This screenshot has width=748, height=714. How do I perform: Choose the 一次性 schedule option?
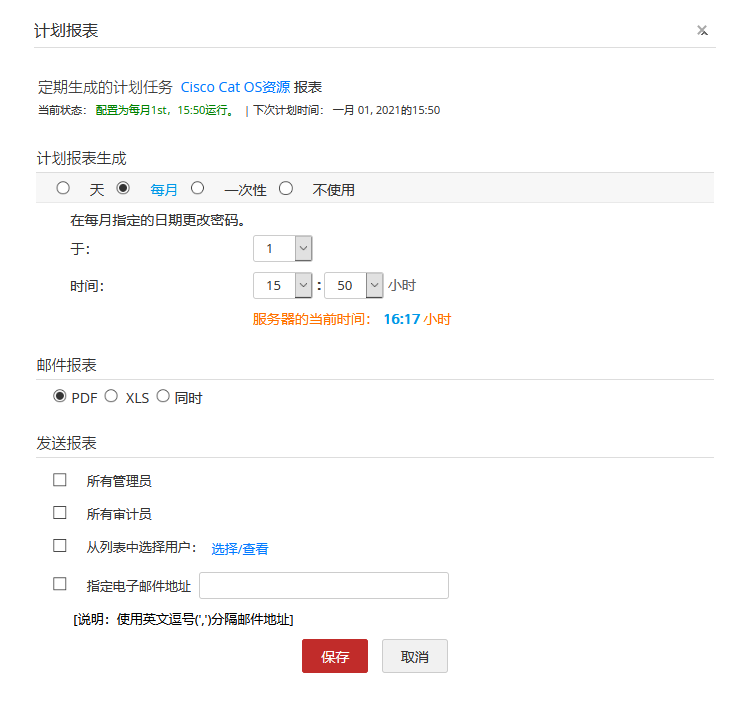[198, 188]
